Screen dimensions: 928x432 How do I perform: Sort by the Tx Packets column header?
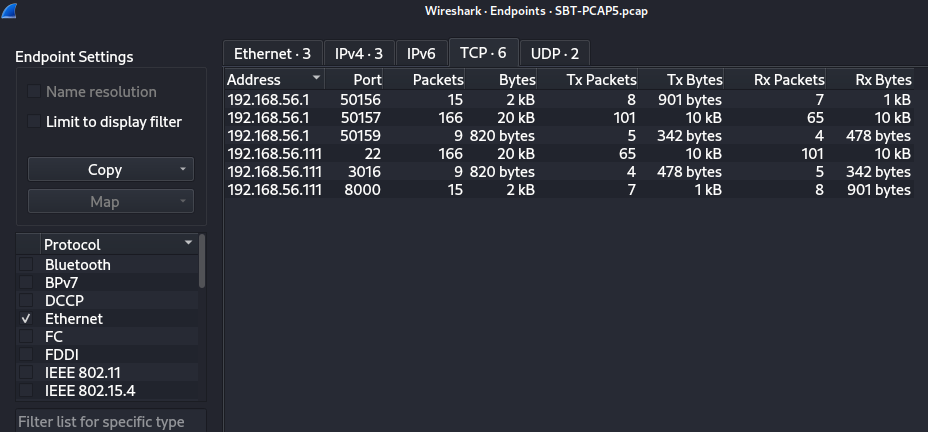click(x=587, y=79)
